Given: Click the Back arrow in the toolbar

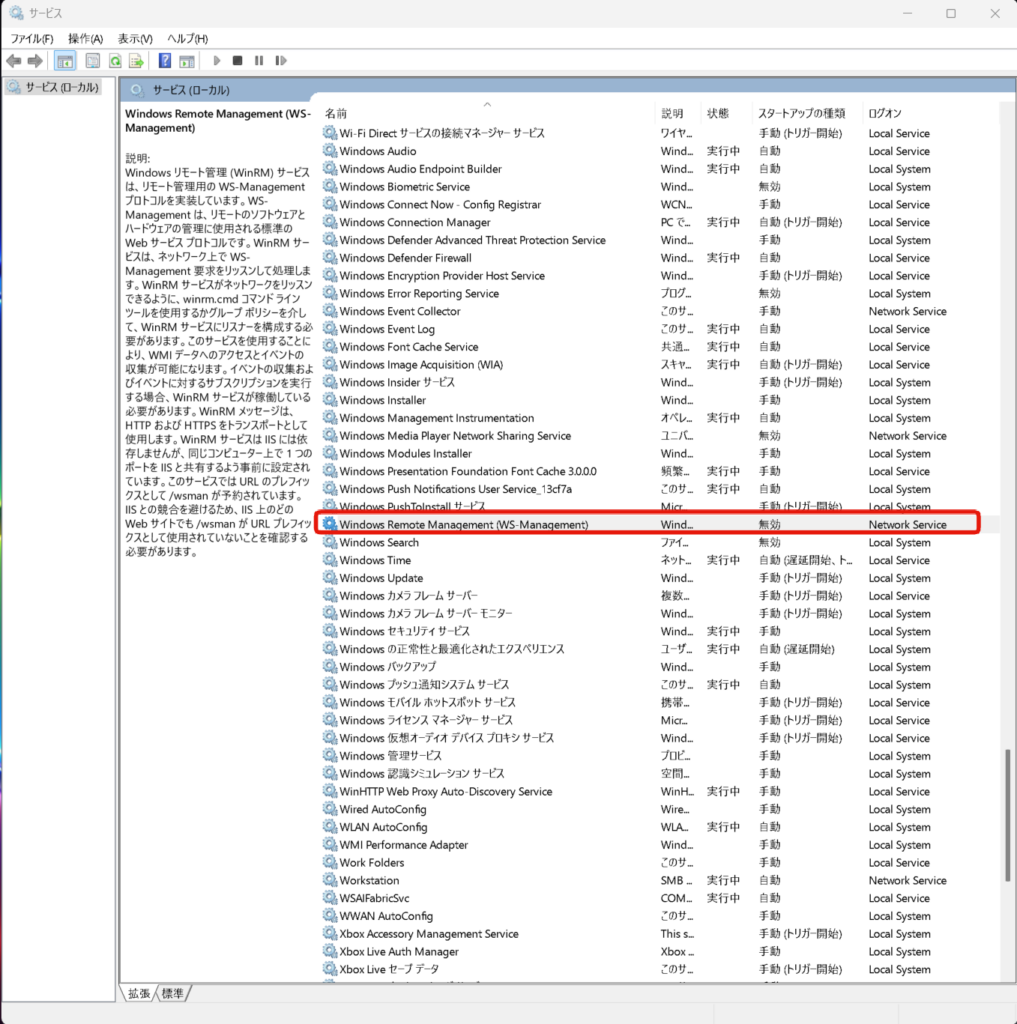Looking at the screenshot, I should tap(14, 61).
